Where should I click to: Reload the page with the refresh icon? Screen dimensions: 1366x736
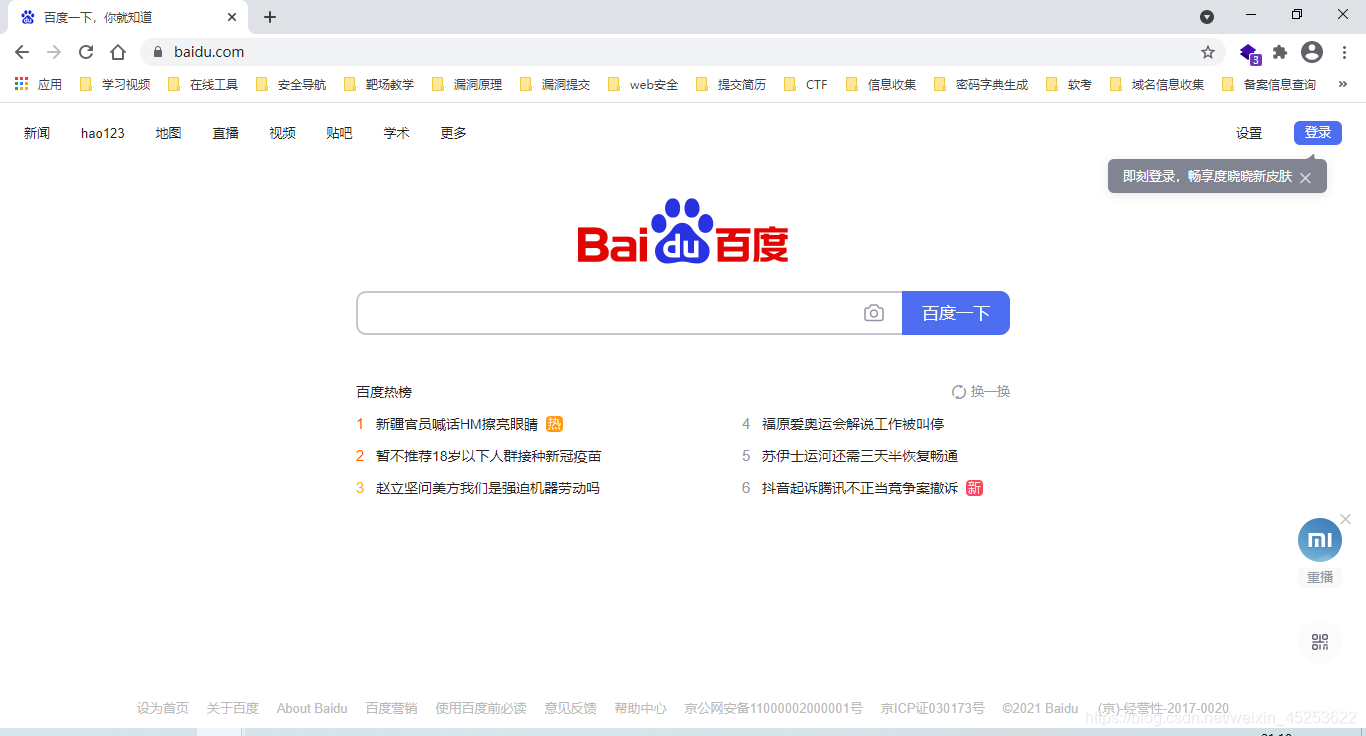point(85,52)
